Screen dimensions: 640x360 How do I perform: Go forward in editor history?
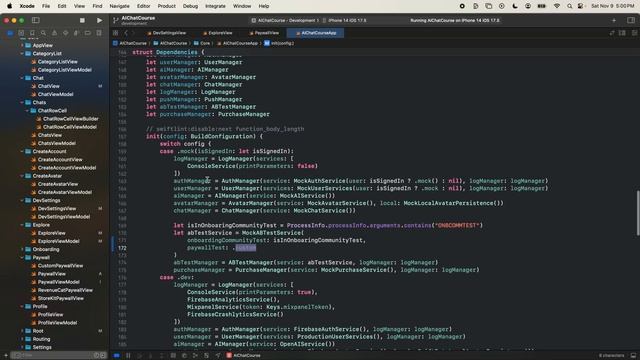coord(133,33)
